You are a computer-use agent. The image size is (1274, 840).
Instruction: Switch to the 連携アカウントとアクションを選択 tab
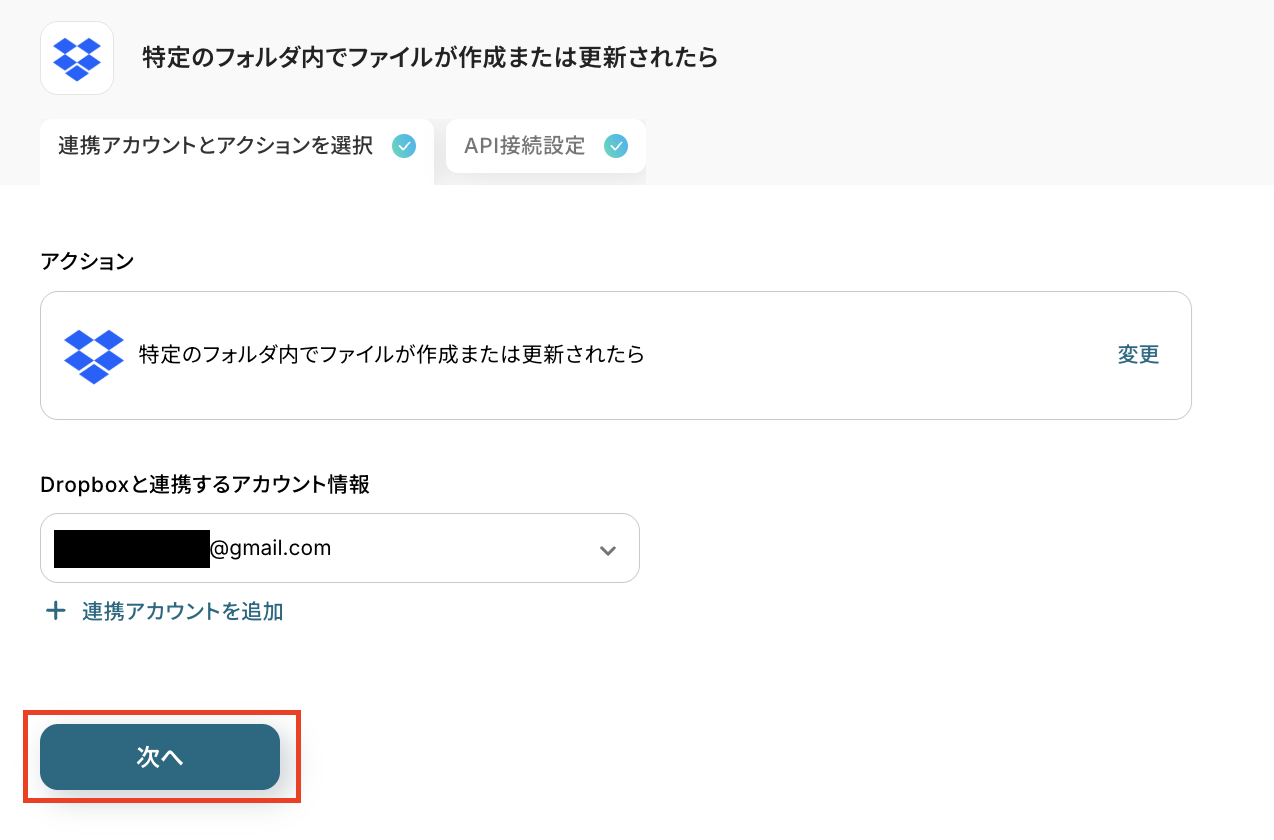click(237, 152)
